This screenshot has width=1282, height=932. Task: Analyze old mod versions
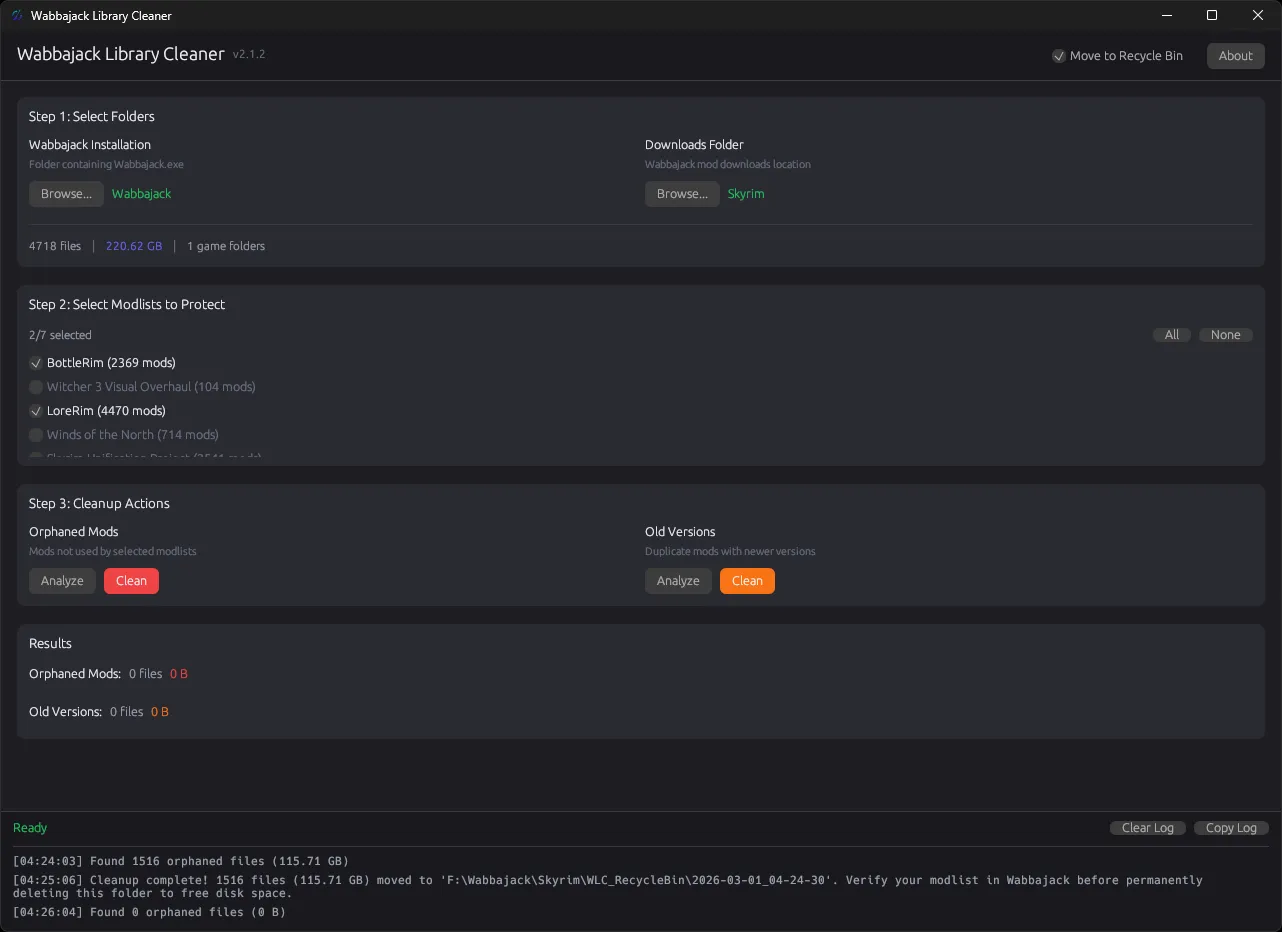[678, 580]
